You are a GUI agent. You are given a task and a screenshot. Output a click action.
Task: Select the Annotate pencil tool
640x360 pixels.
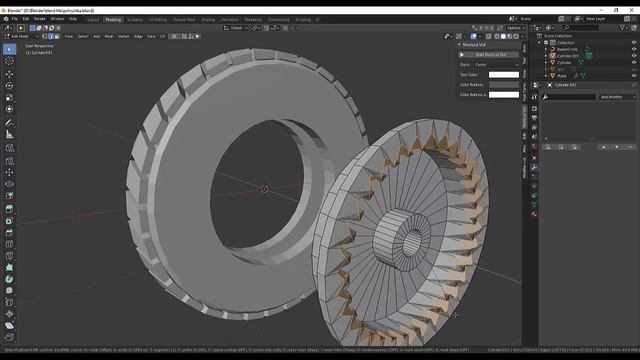click(x=9, y=122)
